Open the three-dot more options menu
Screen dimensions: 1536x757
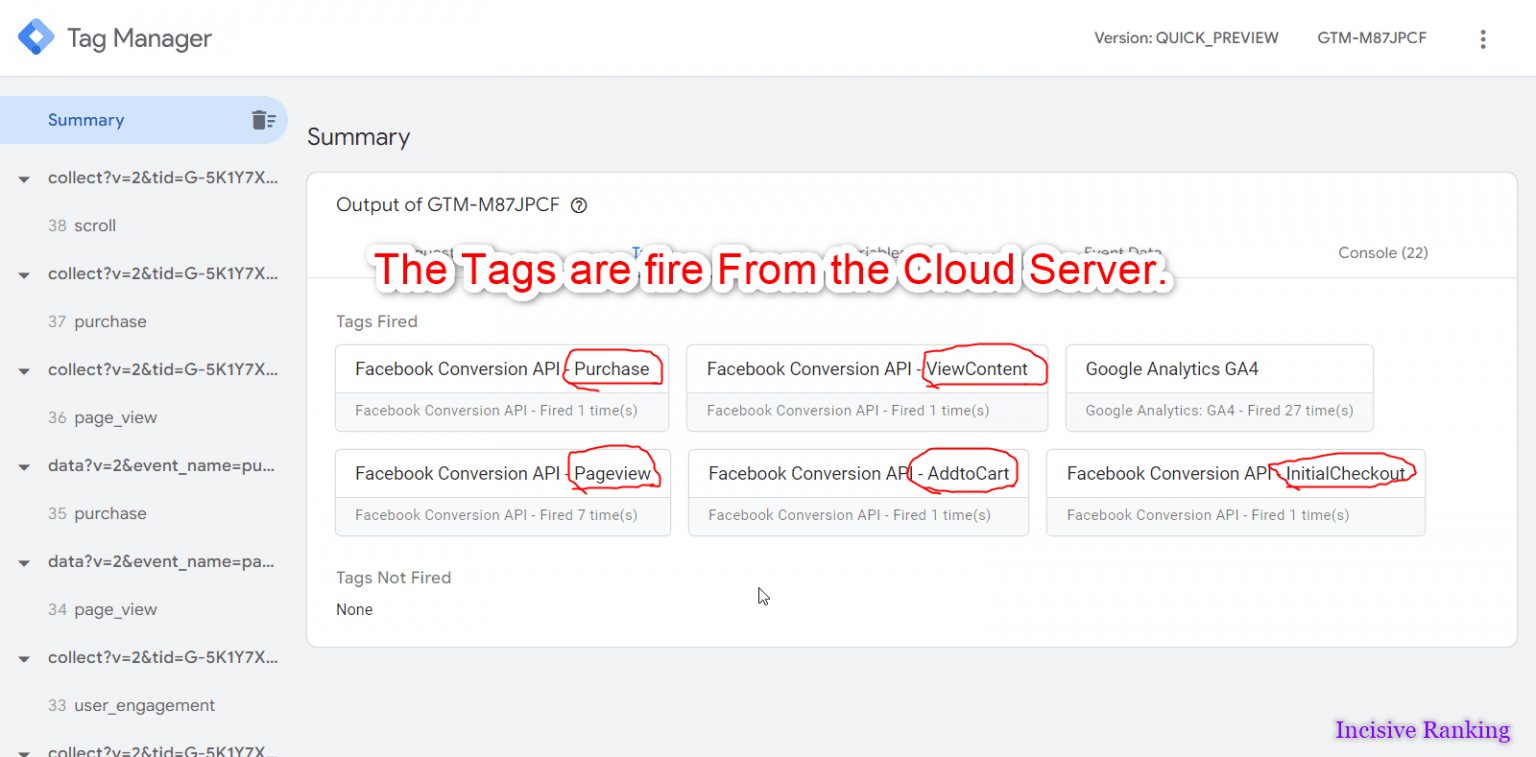tap(1483, 39)
